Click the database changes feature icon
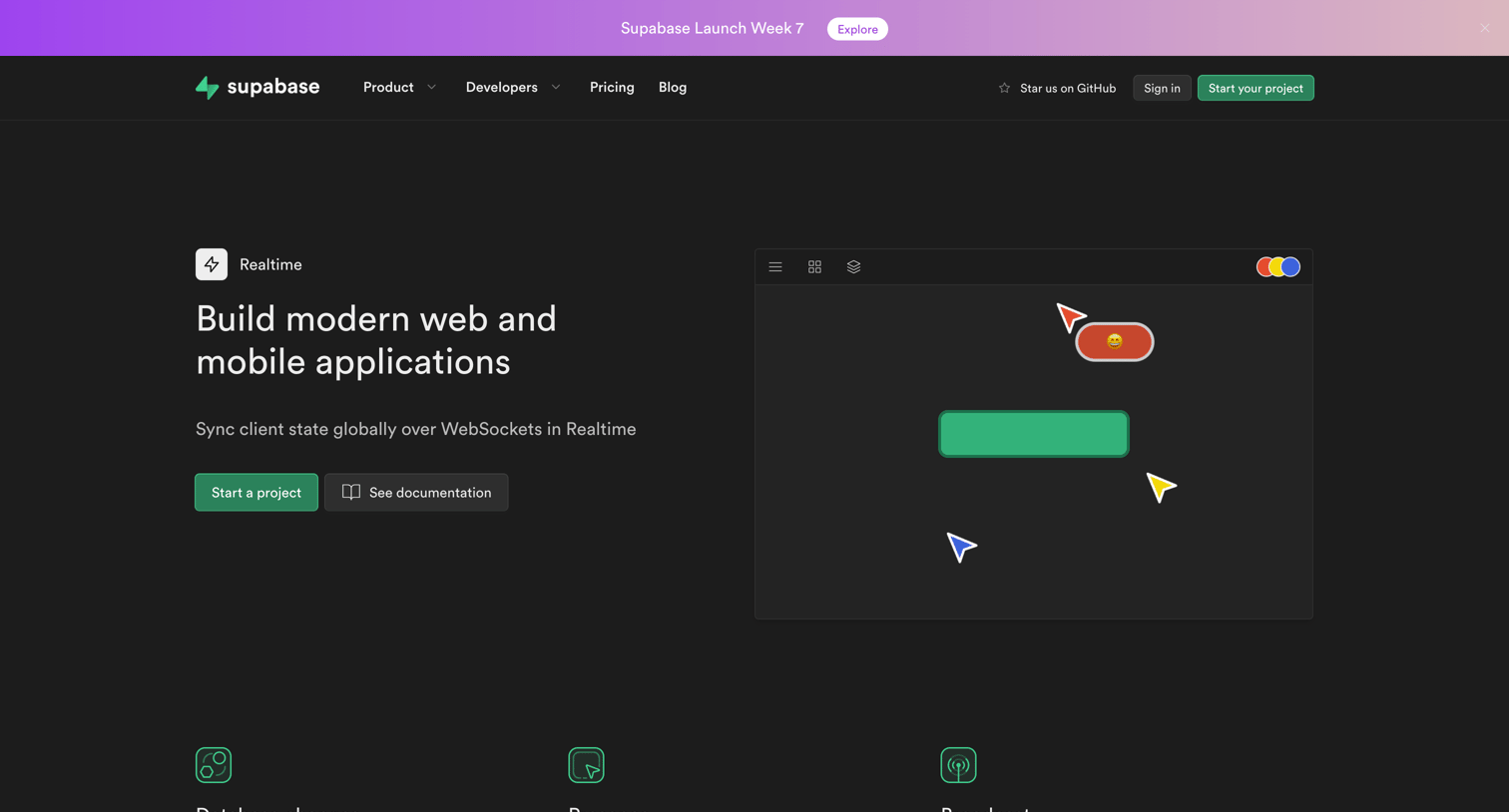This screenshot has width=1509, height=812. pyautogui.click(x=214, y=765)
